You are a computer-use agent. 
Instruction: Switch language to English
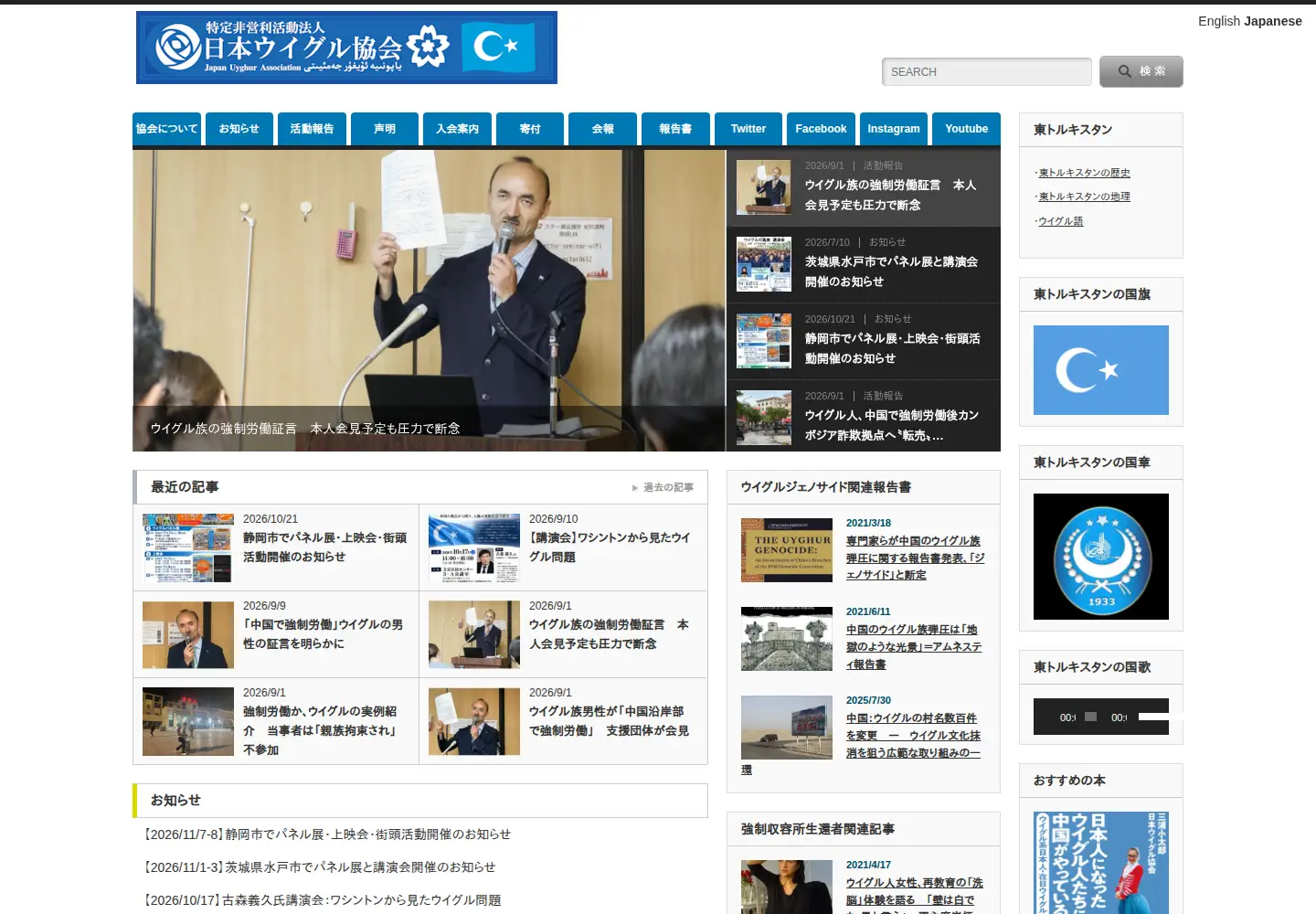tap(1219, 21)
